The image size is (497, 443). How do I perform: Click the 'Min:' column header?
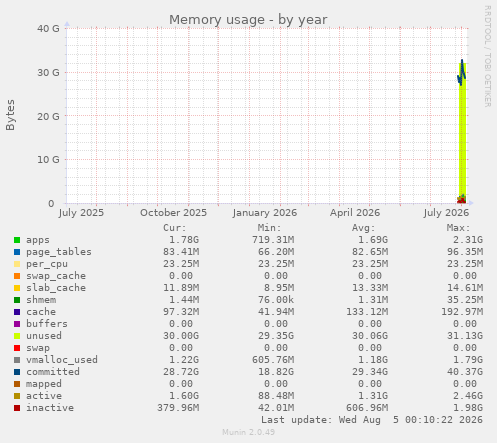click(x=269, y=228)
